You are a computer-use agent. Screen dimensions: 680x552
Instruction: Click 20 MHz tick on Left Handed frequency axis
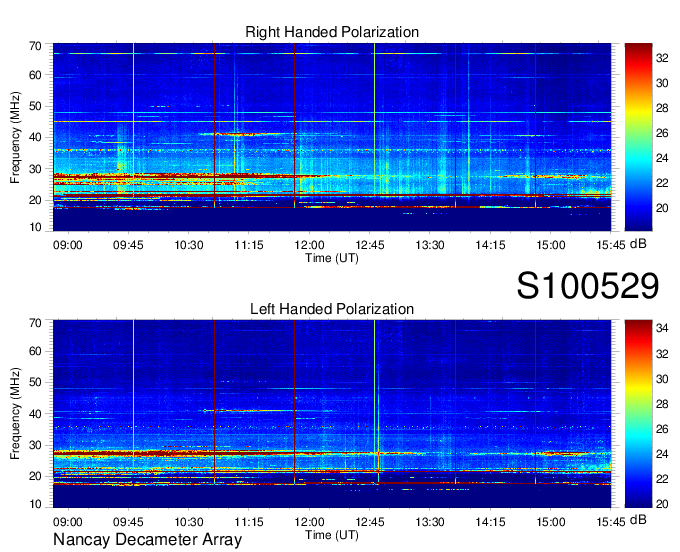pos(35,476)
